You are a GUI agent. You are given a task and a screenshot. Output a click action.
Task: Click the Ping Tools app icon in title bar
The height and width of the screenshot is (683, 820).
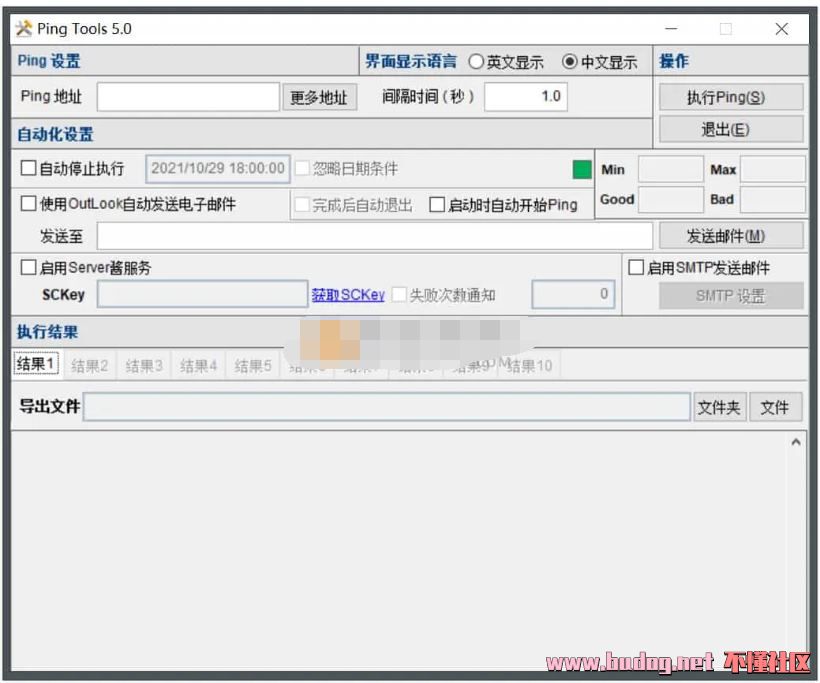24,28
